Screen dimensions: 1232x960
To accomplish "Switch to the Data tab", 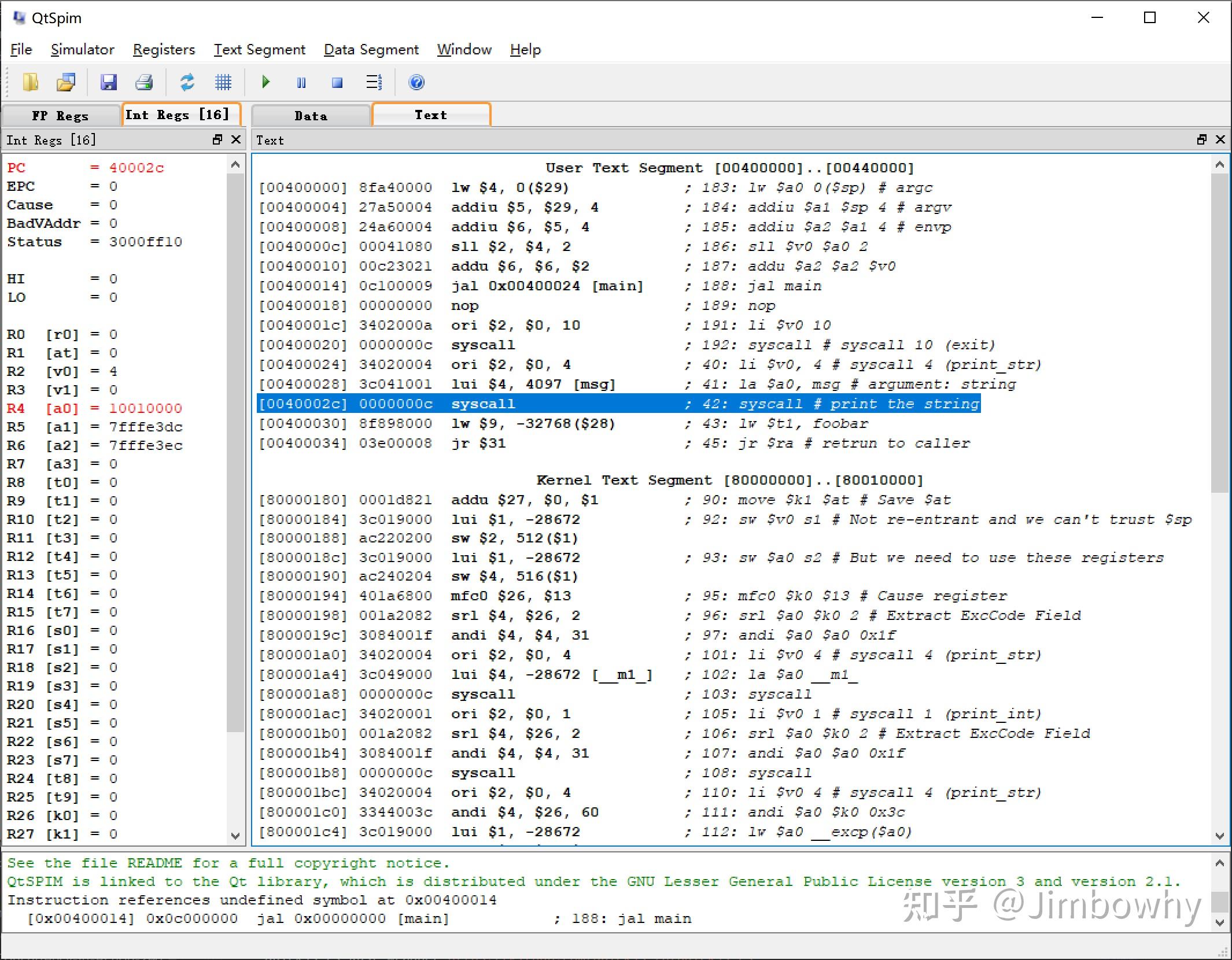I will pos(311,116).
